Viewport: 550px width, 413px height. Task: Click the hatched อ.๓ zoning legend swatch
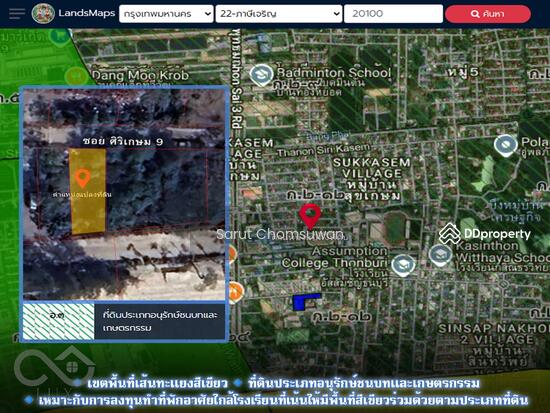[x=58, y=321]
